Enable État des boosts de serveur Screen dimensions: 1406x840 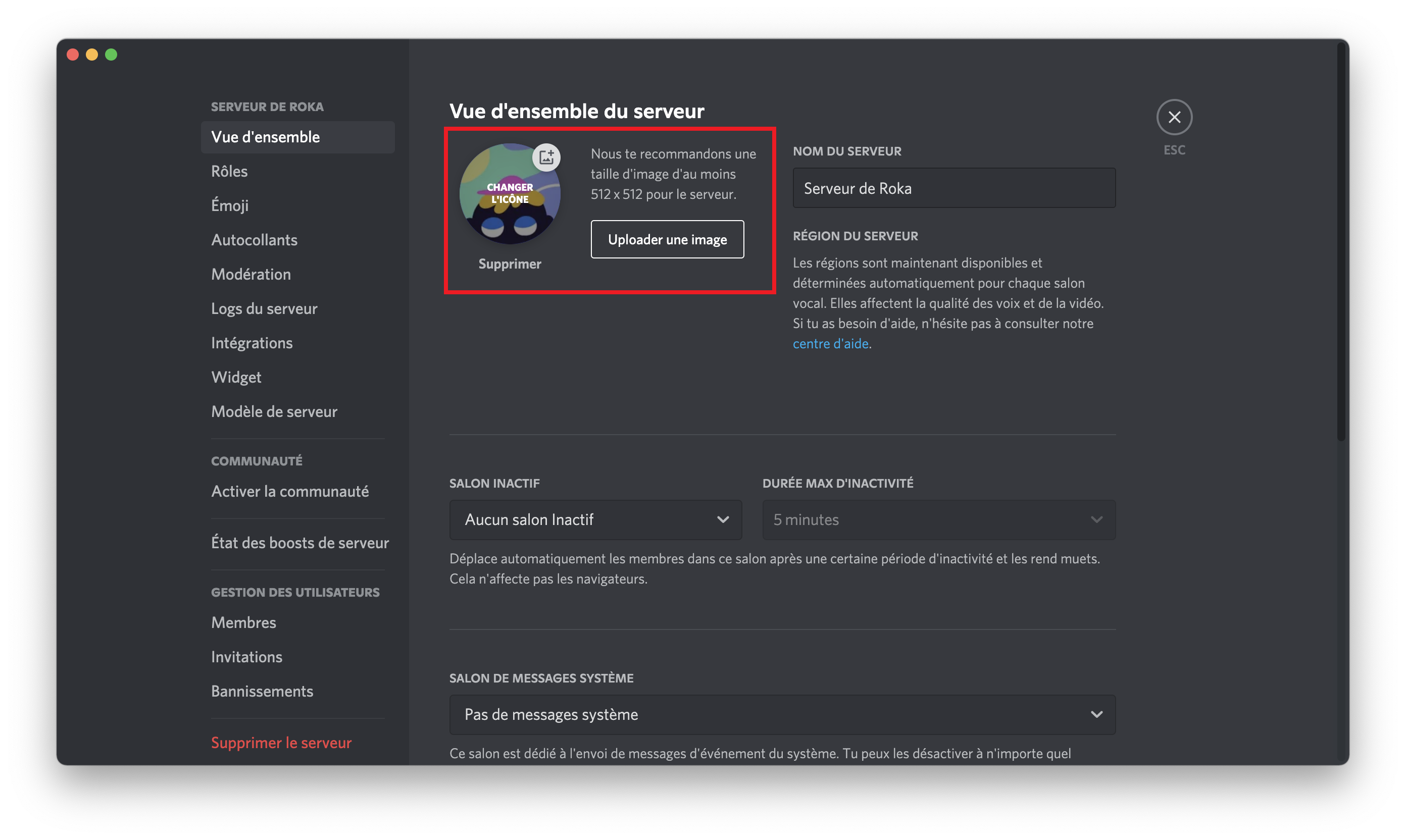point(300,541)
